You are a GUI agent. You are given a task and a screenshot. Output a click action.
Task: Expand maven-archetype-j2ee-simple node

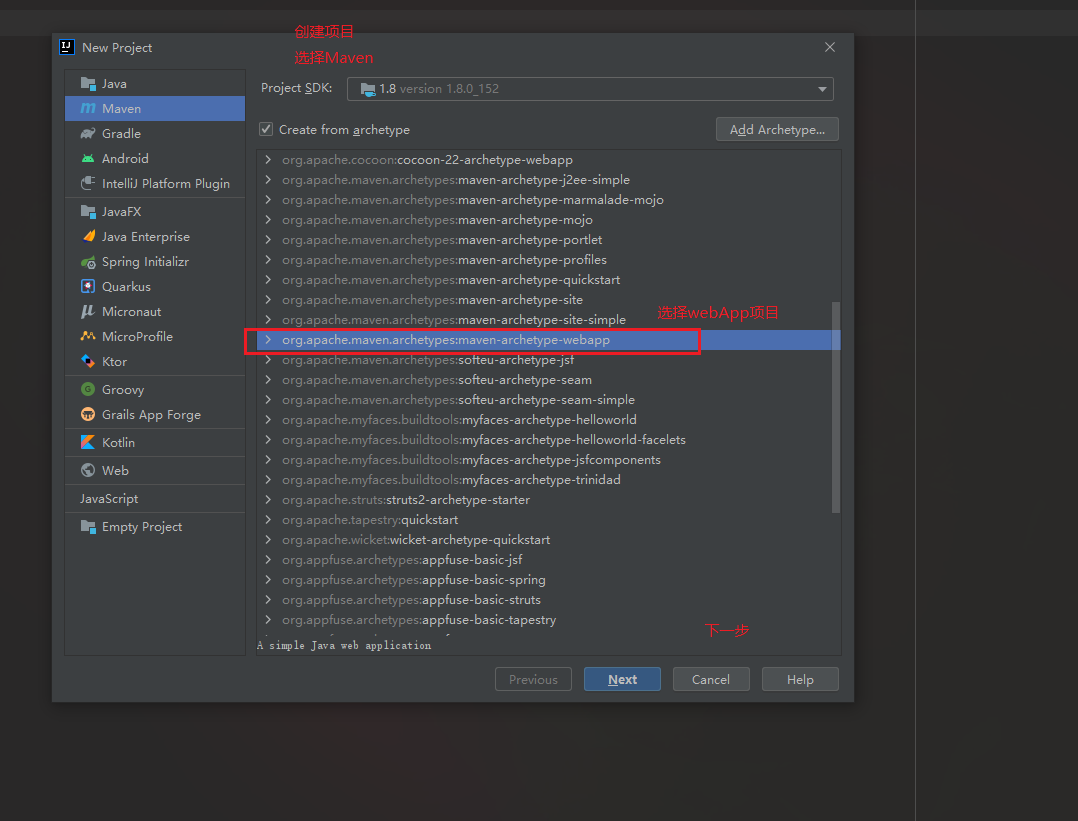coord(268,179)
